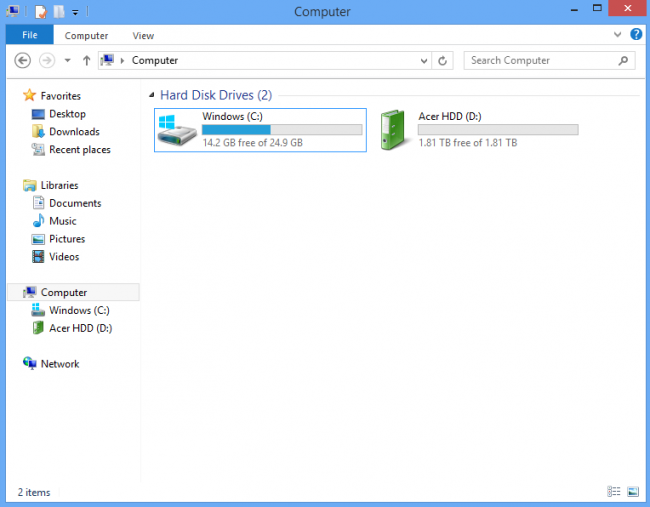
Task: Go up one folder level
Action: tap(86, 61)
